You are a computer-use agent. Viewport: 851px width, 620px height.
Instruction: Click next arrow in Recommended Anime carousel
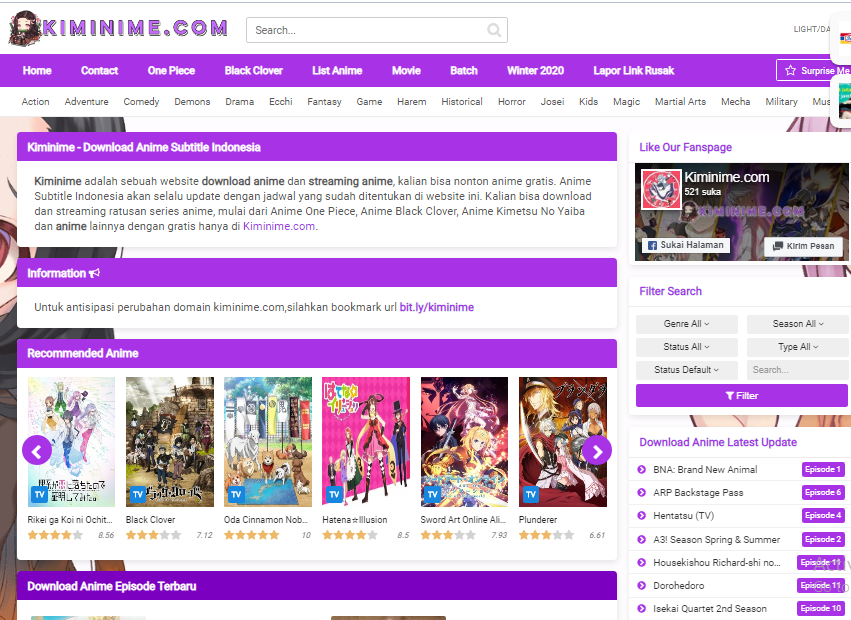[597, 451]
